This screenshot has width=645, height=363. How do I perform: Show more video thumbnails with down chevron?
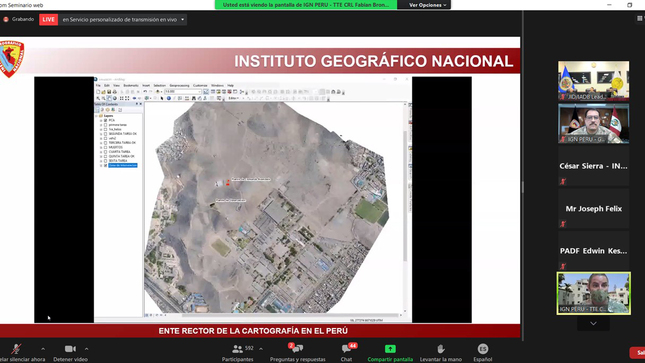[593, 323]
